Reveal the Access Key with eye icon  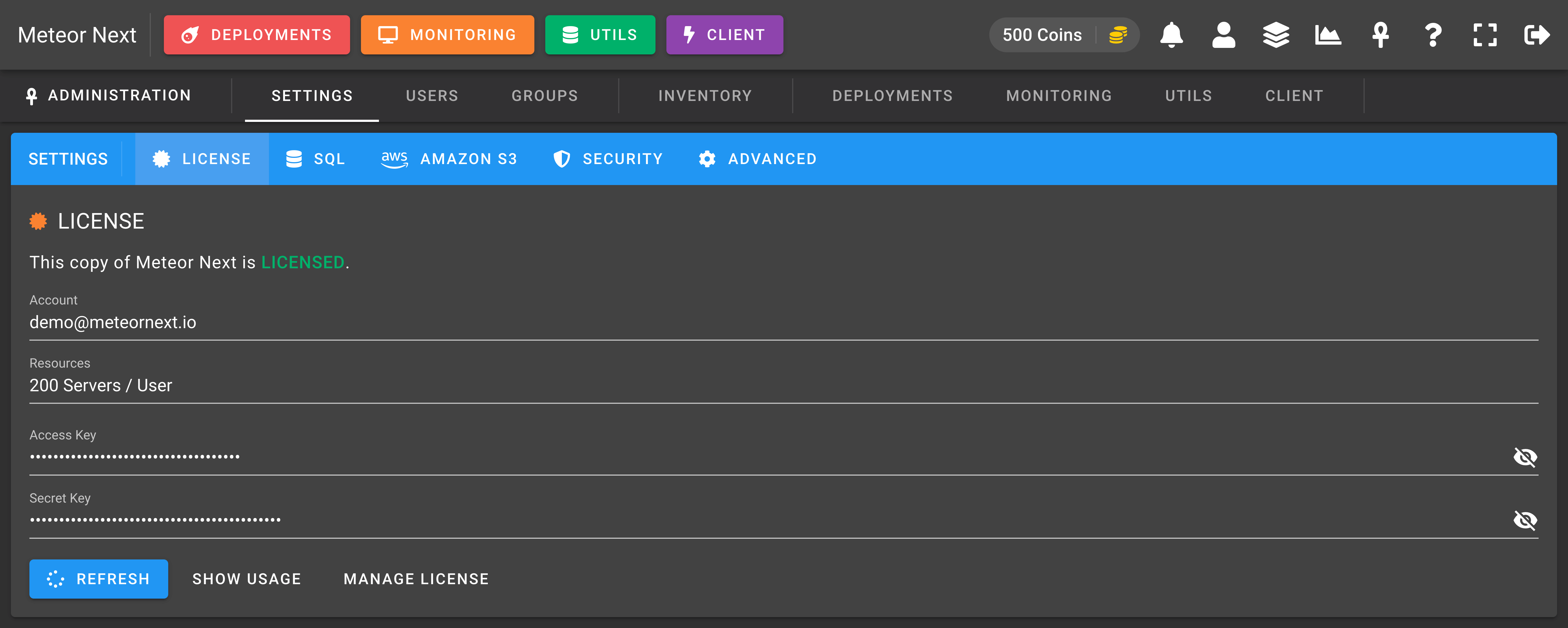pyautogui.click(x=1525, y=457)
